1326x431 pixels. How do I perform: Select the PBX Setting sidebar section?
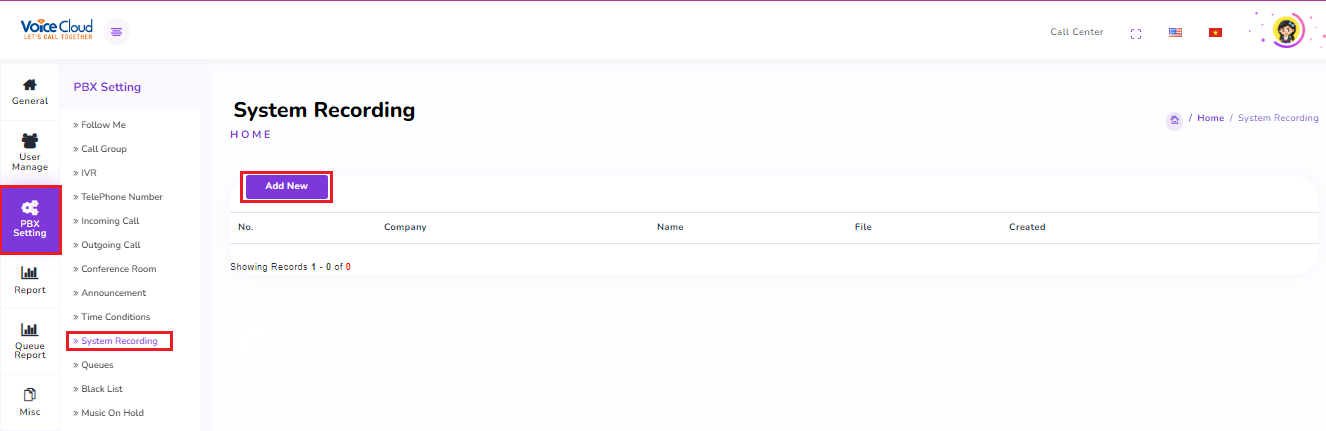[30, 220]
